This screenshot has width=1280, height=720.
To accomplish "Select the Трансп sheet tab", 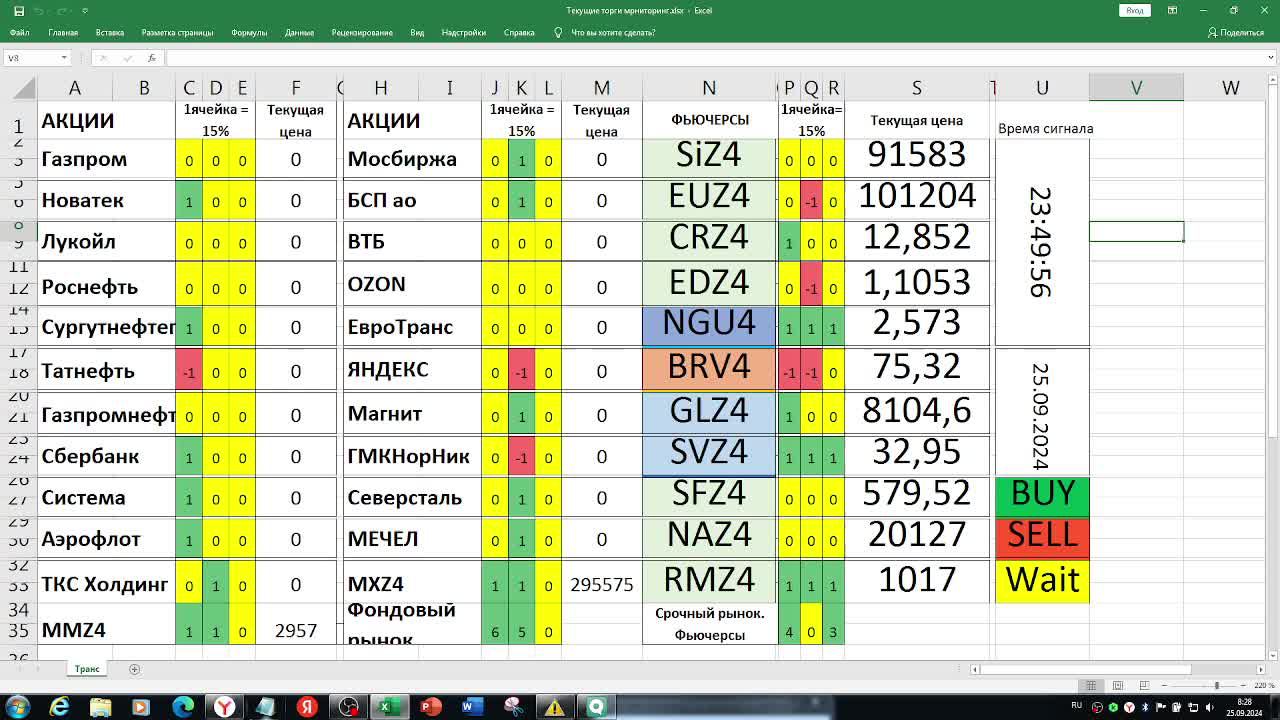I will coord(87,669).
